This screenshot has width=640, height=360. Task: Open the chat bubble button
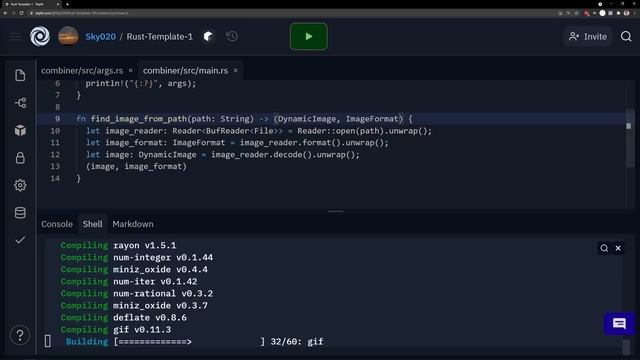619,324
